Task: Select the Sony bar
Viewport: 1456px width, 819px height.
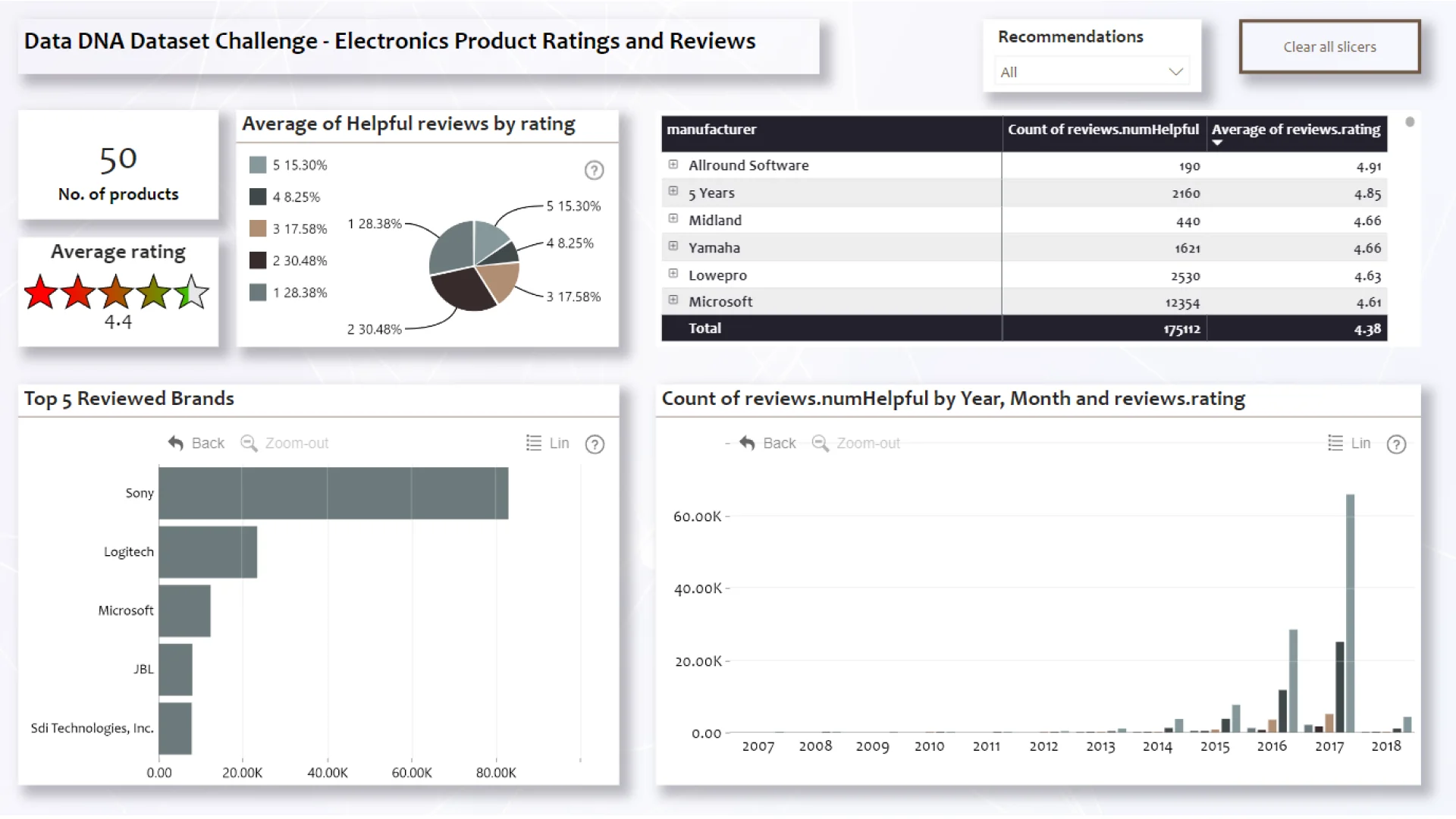Action: [334, 494]
